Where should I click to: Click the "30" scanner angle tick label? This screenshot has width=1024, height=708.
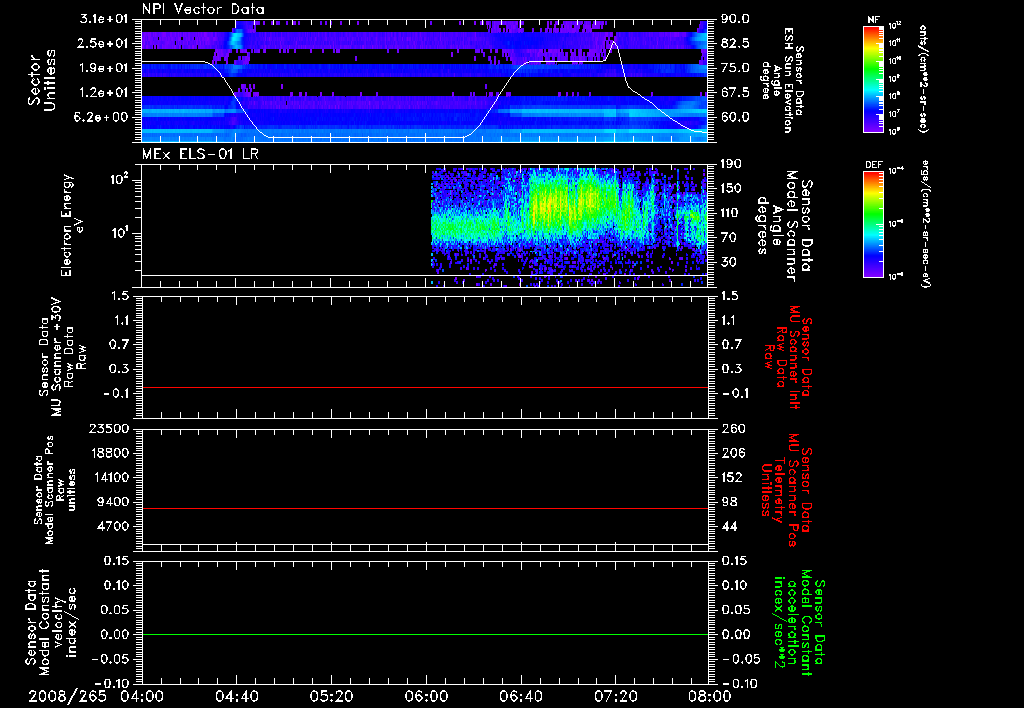tap(729, 262)
